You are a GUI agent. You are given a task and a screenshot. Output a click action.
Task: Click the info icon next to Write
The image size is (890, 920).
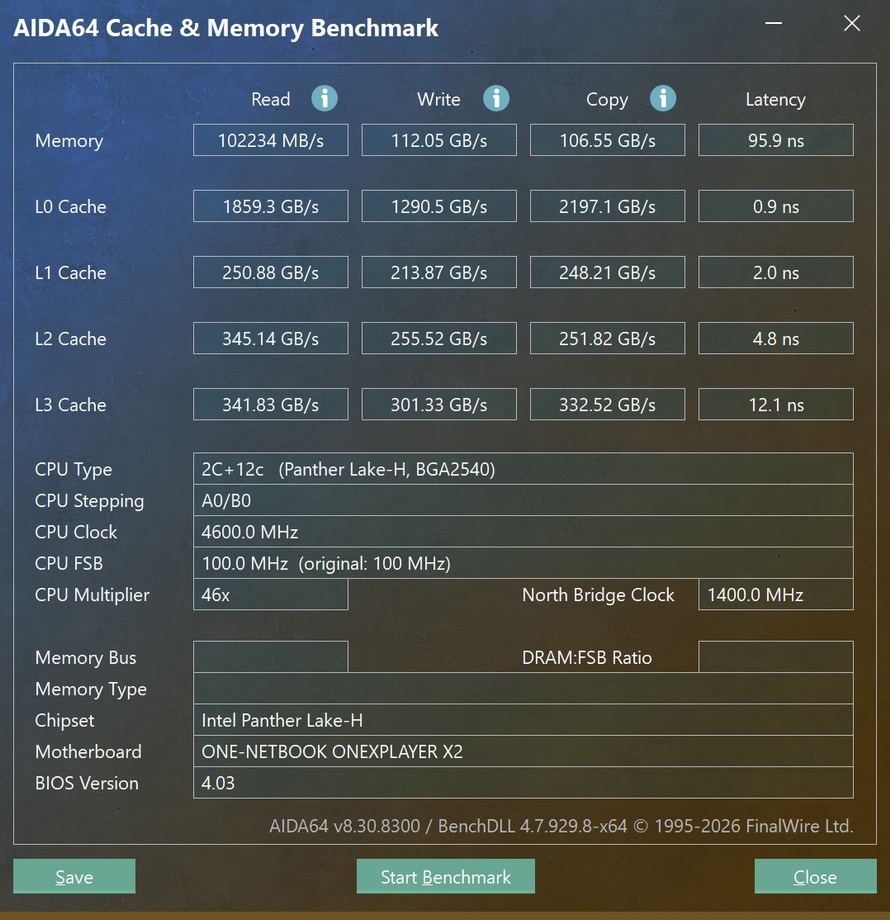click(x=496, y=99)
